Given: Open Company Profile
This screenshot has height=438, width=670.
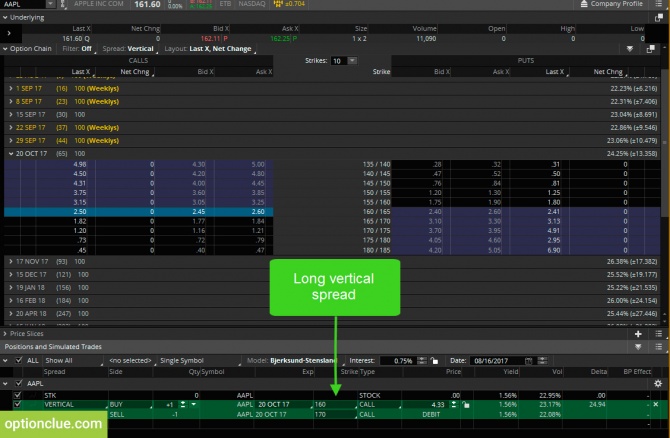Looking at the screenshot, I should pyautogui.click(x=611, y=4).
